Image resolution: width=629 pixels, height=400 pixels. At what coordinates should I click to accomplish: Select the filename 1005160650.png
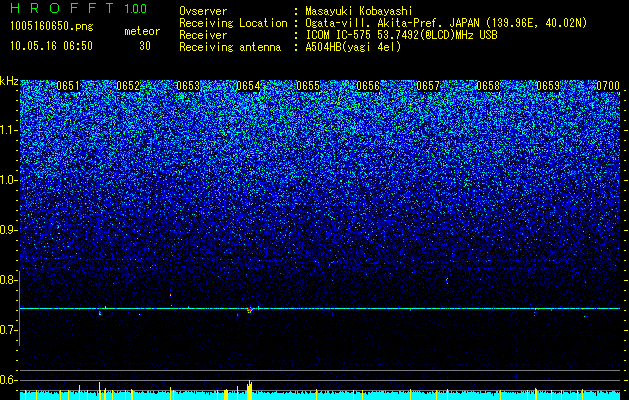point(52,27)
